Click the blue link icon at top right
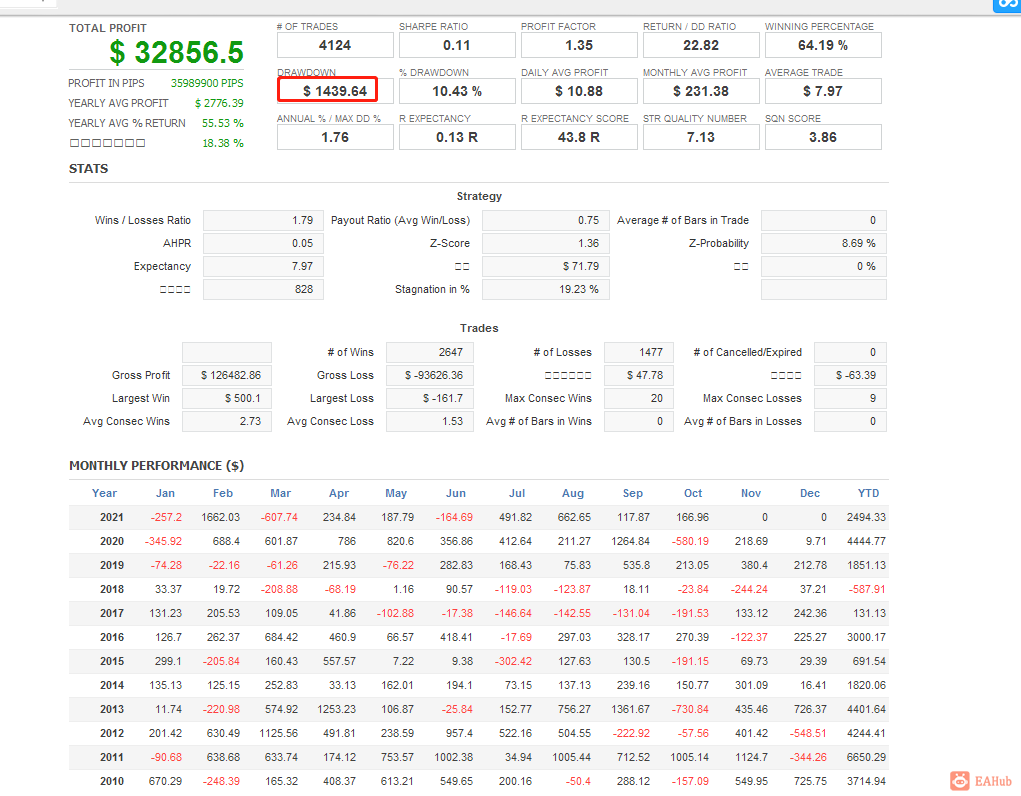 pos(1006,4)
